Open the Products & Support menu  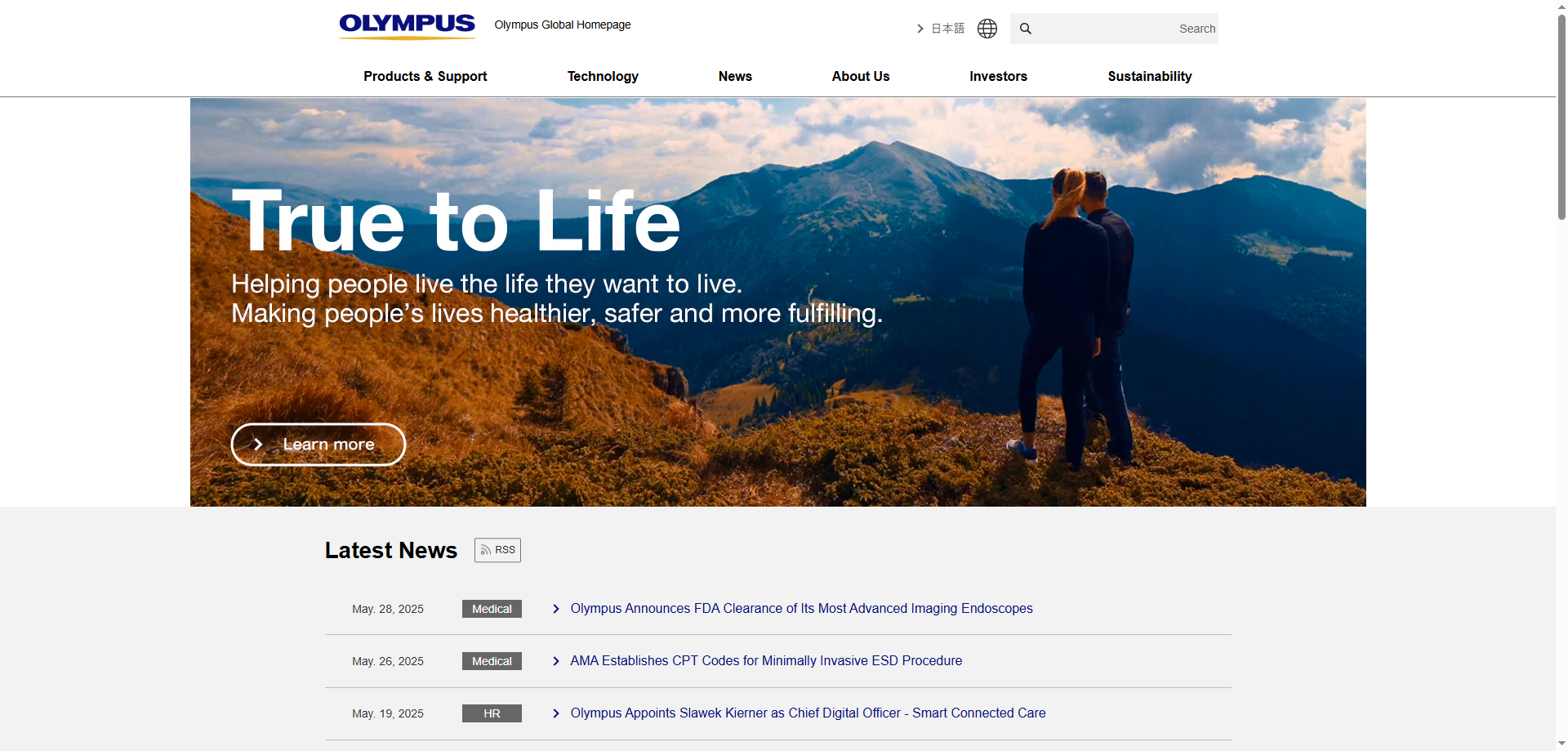[425, 76]
